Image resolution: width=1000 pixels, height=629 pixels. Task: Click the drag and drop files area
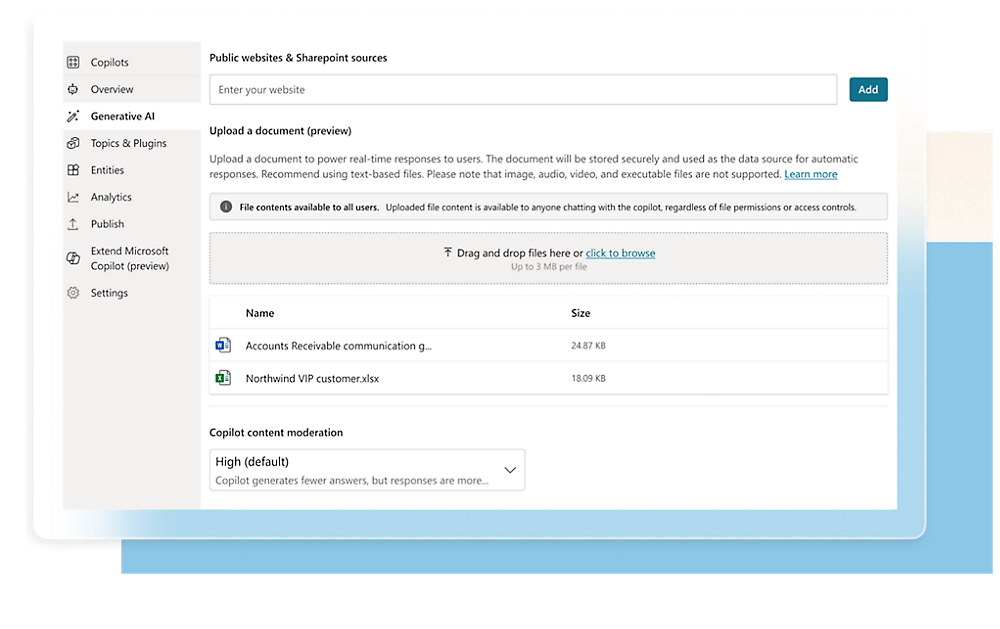pyautogui.click(x=548, y=258)
